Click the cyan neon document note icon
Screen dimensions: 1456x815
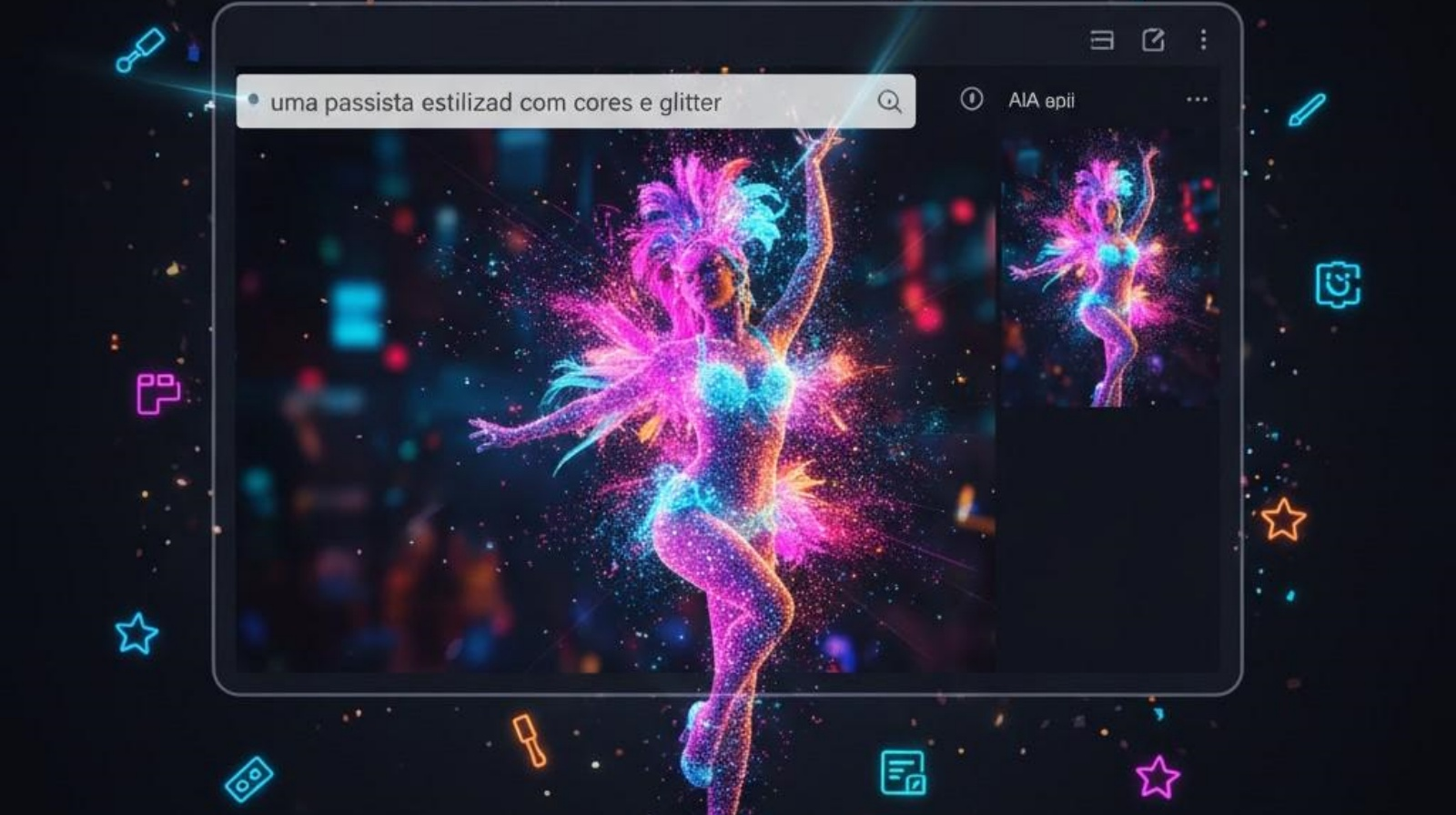pyautogui.click(x=903, y=772)
